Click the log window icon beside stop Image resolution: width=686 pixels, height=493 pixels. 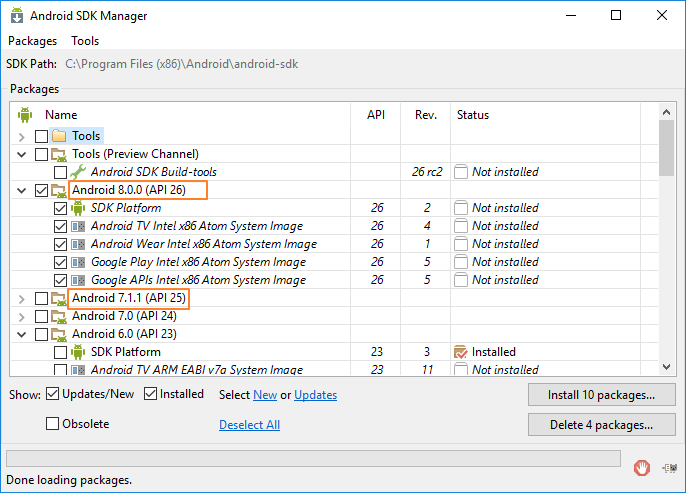669,468
